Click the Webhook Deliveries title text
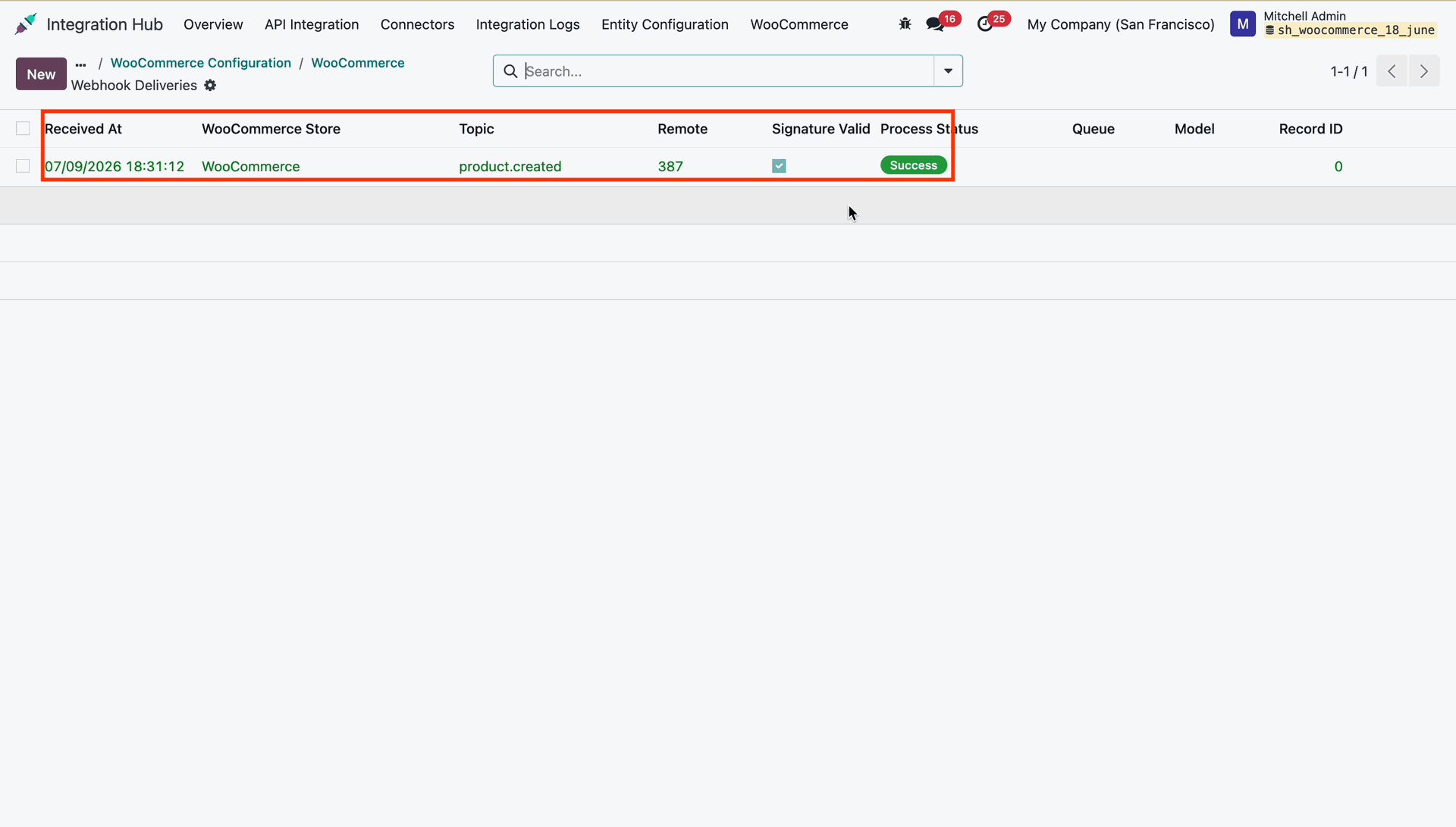This screenshot has height=827, width=1456. (x=134, y=86)
